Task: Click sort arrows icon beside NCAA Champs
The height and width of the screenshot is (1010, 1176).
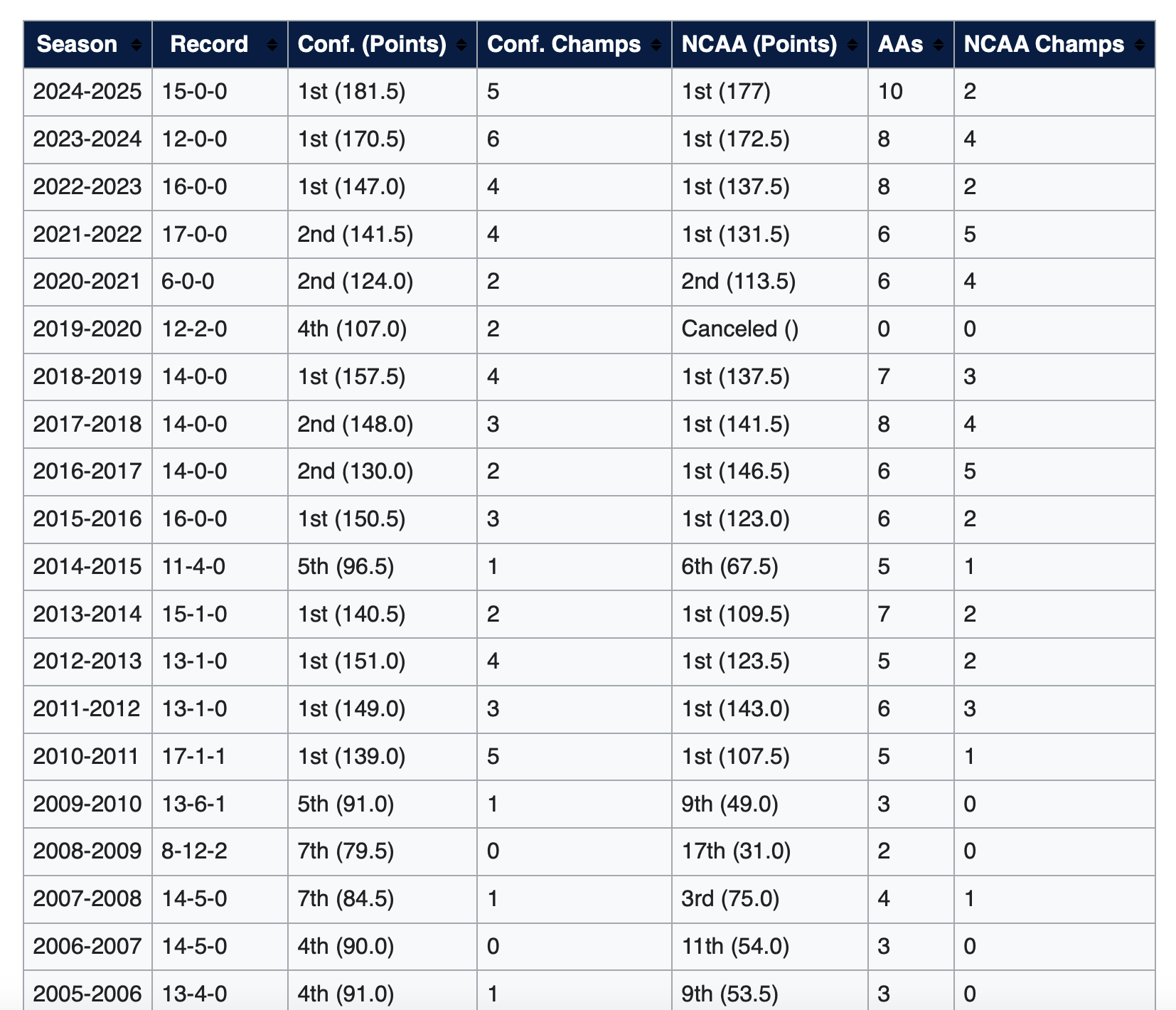Action: (x=1140, y=45)
